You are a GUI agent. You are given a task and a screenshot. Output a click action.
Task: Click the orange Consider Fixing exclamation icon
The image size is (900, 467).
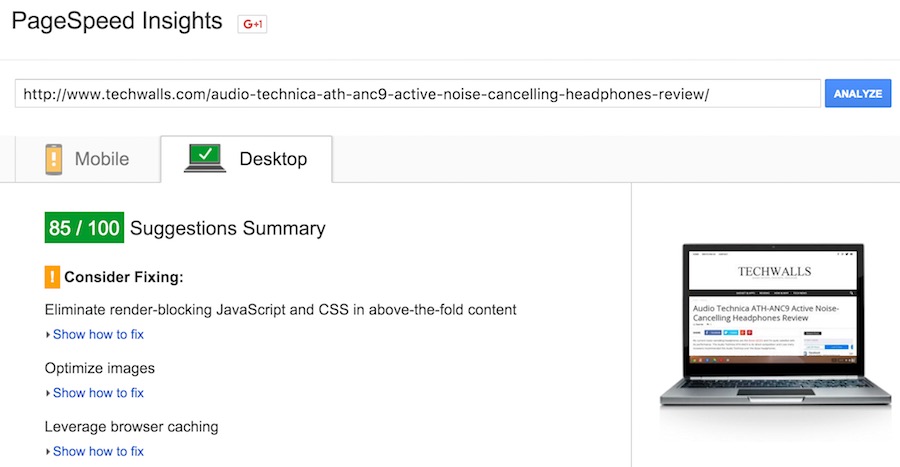click(52, 277)
